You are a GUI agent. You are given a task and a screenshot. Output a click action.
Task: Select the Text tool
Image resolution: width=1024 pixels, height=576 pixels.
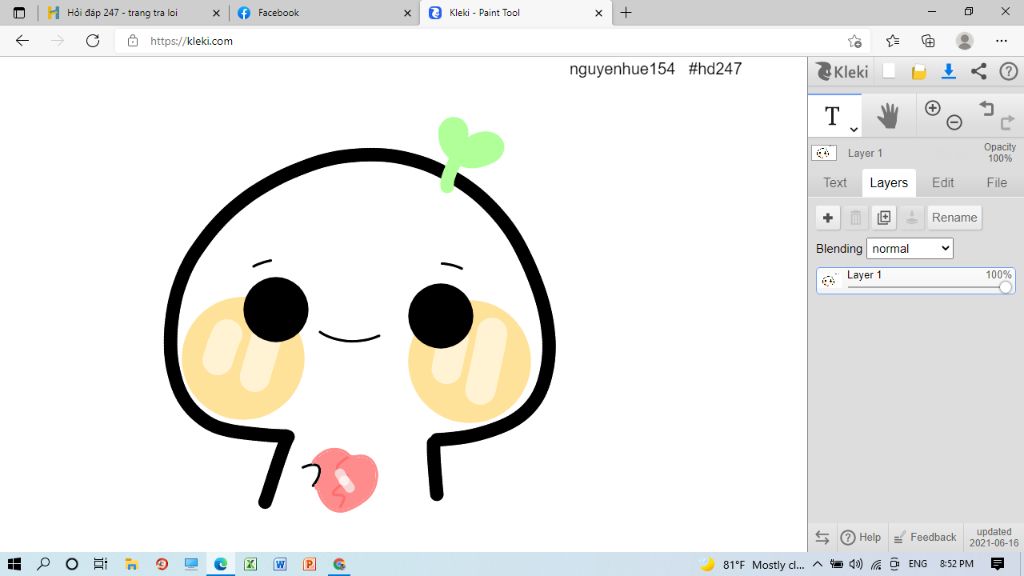832,116
